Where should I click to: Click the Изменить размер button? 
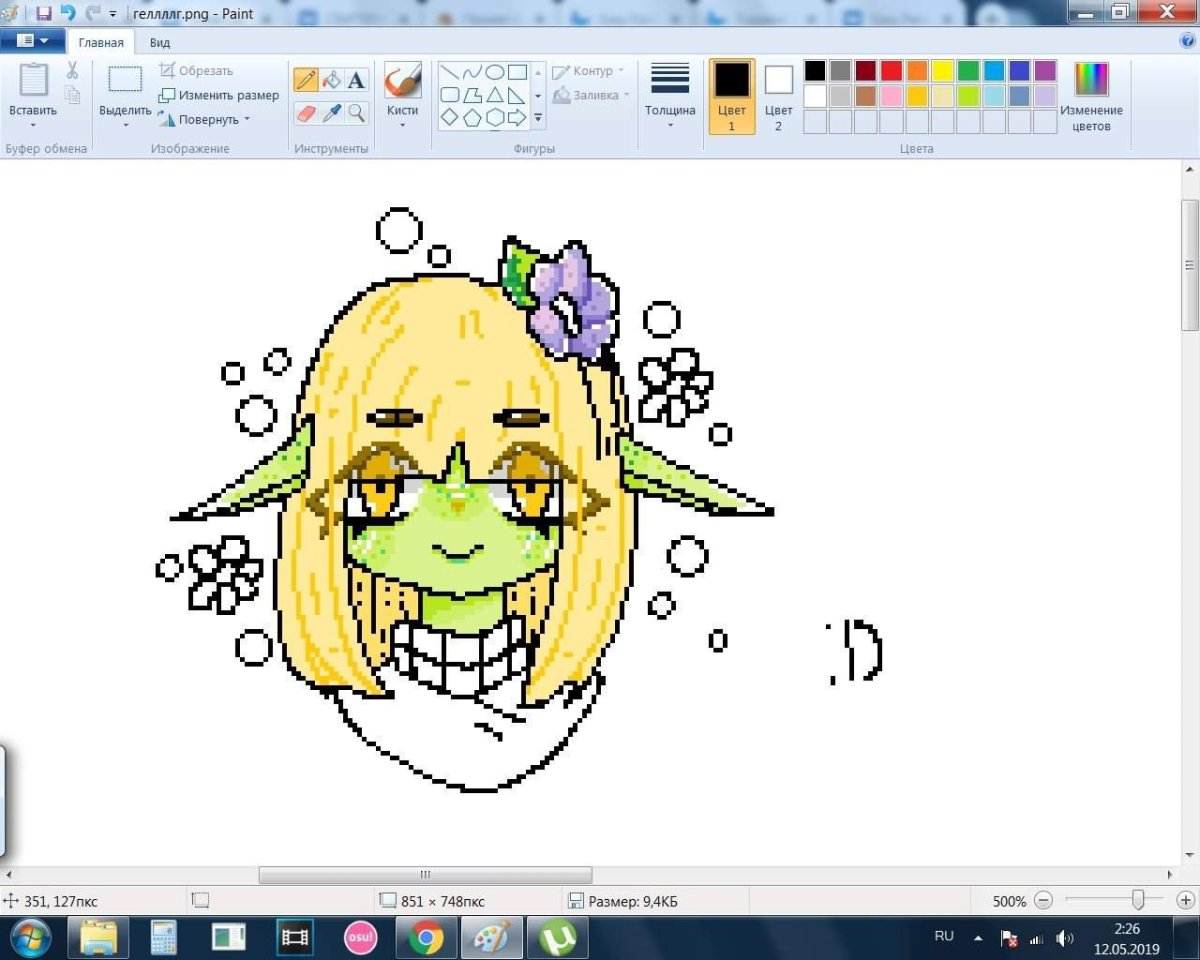coord(220,95)
